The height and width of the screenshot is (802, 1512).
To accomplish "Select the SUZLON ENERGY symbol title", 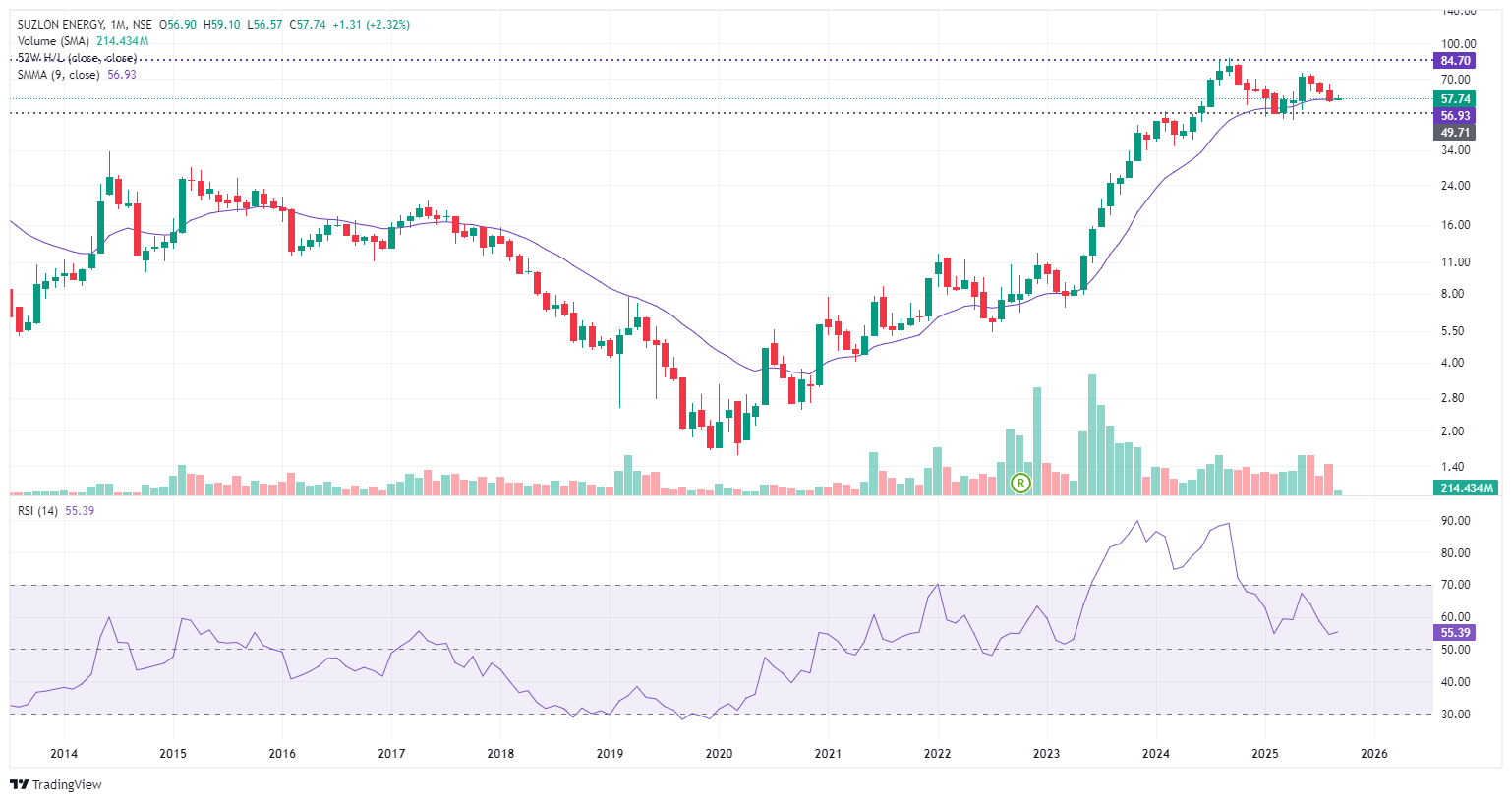I will [61, 25].
